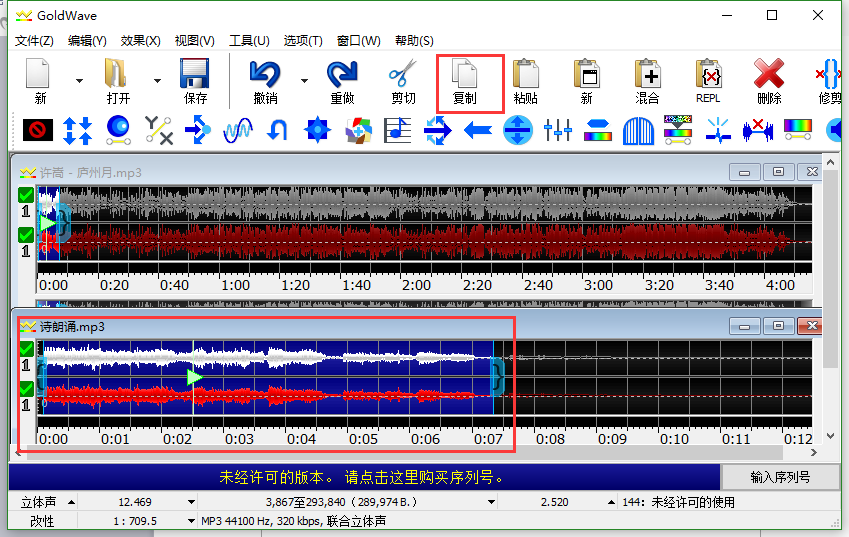Image resolution: width=849 pixels, height=537 pixels.
Task: Click selection end marker in 诗朗诵.mp3 waveform
Action: click(x=497, y=376)
